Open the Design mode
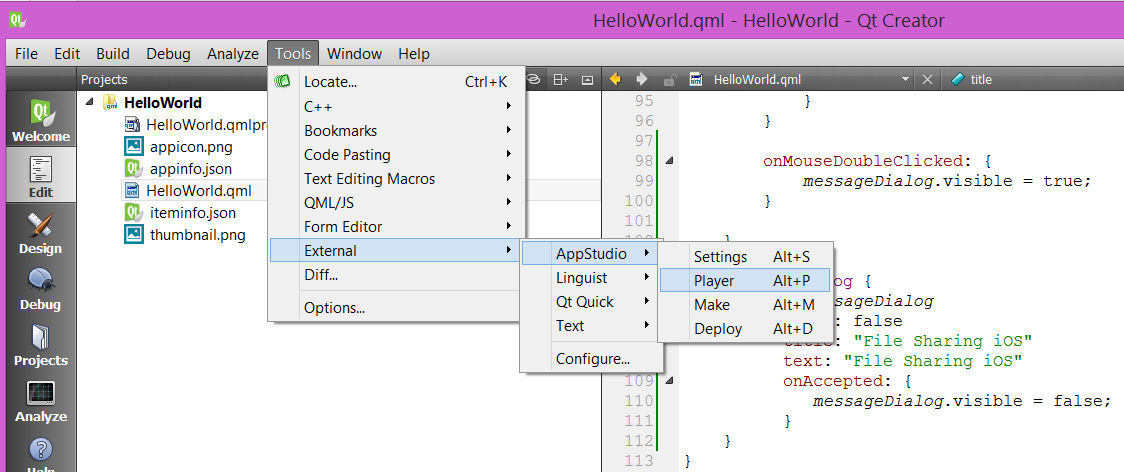 tap(41, 231)
